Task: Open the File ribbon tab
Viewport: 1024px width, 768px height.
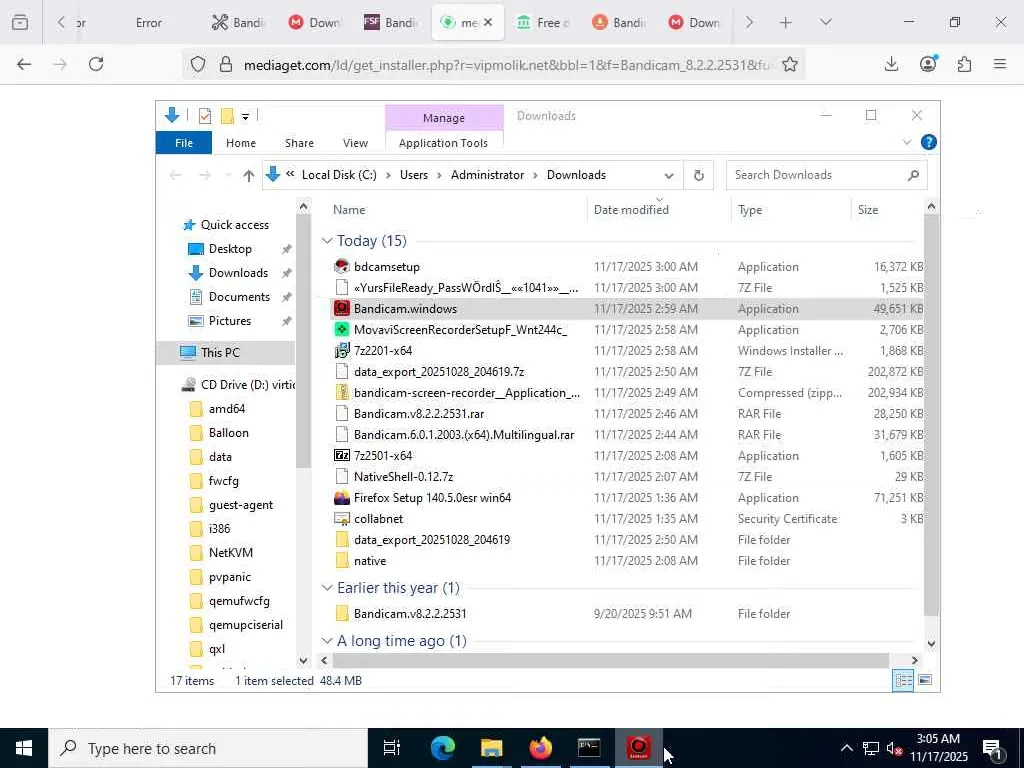Action: click(184, 143)
